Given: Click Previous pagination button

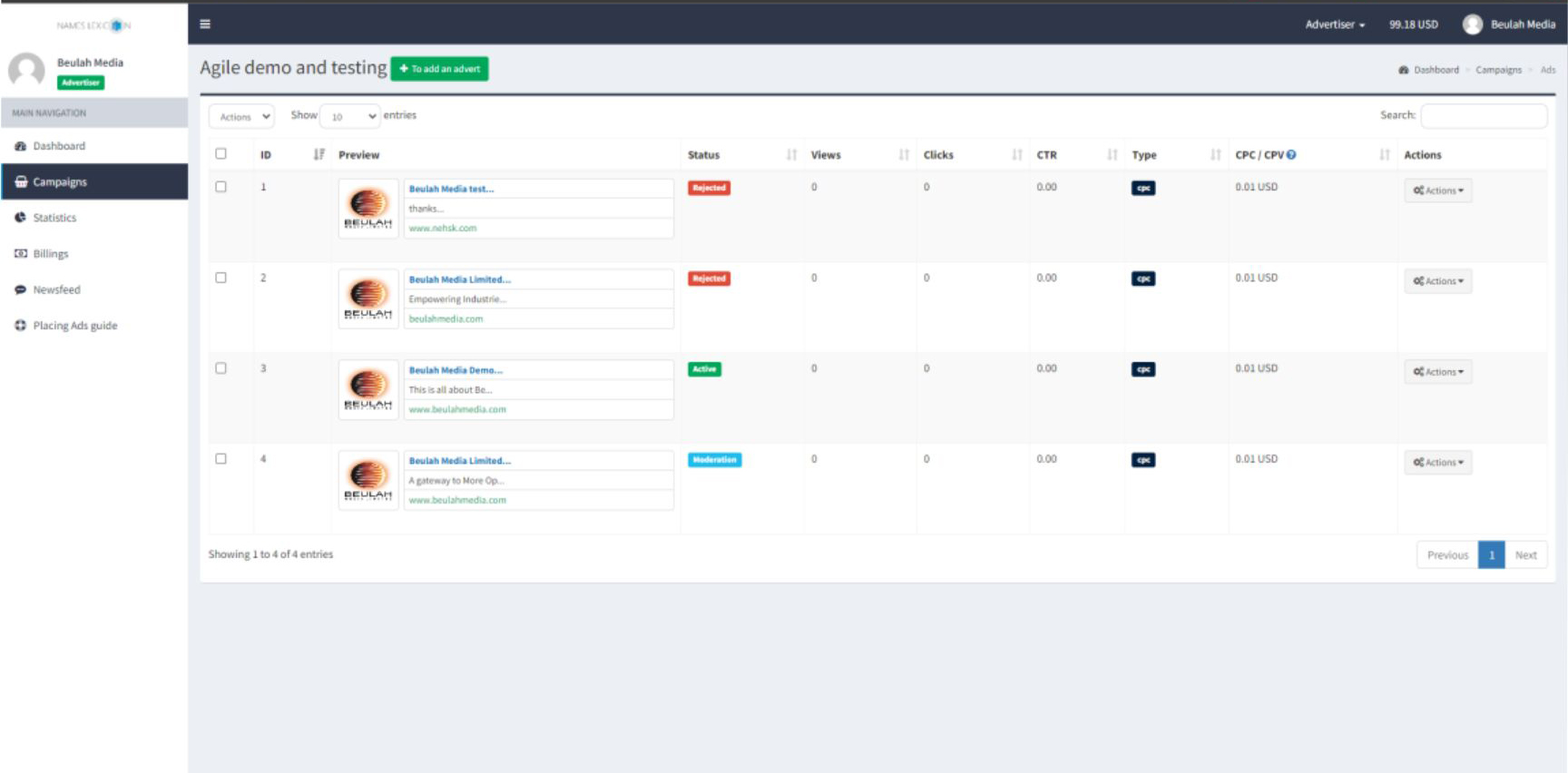Looking at the screenshot, I should tap(1447, 555).
